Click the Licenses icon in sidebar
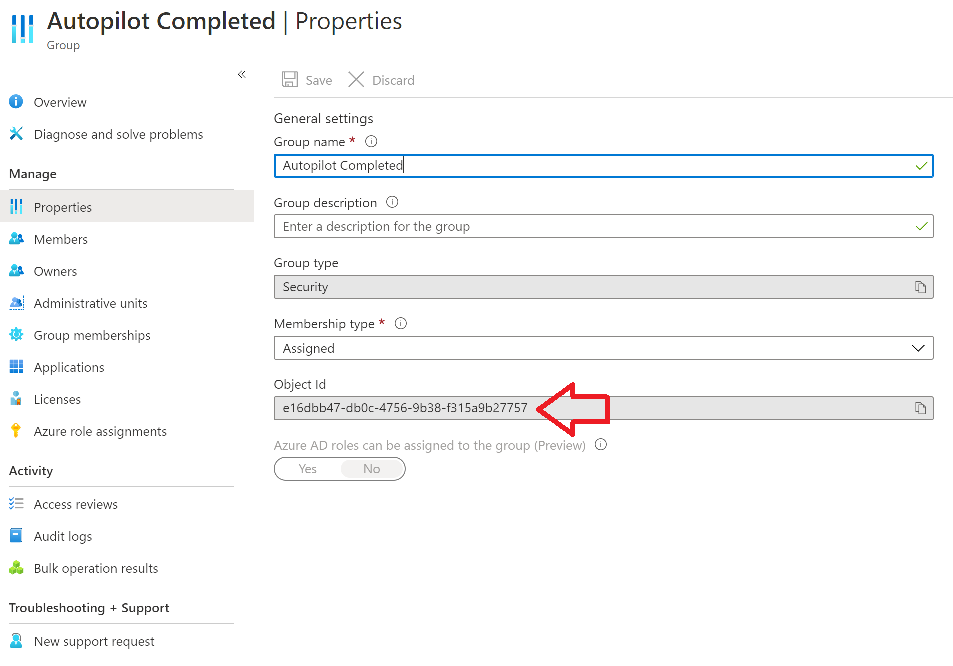The image size is (953, 666). [x=16, y=399]
